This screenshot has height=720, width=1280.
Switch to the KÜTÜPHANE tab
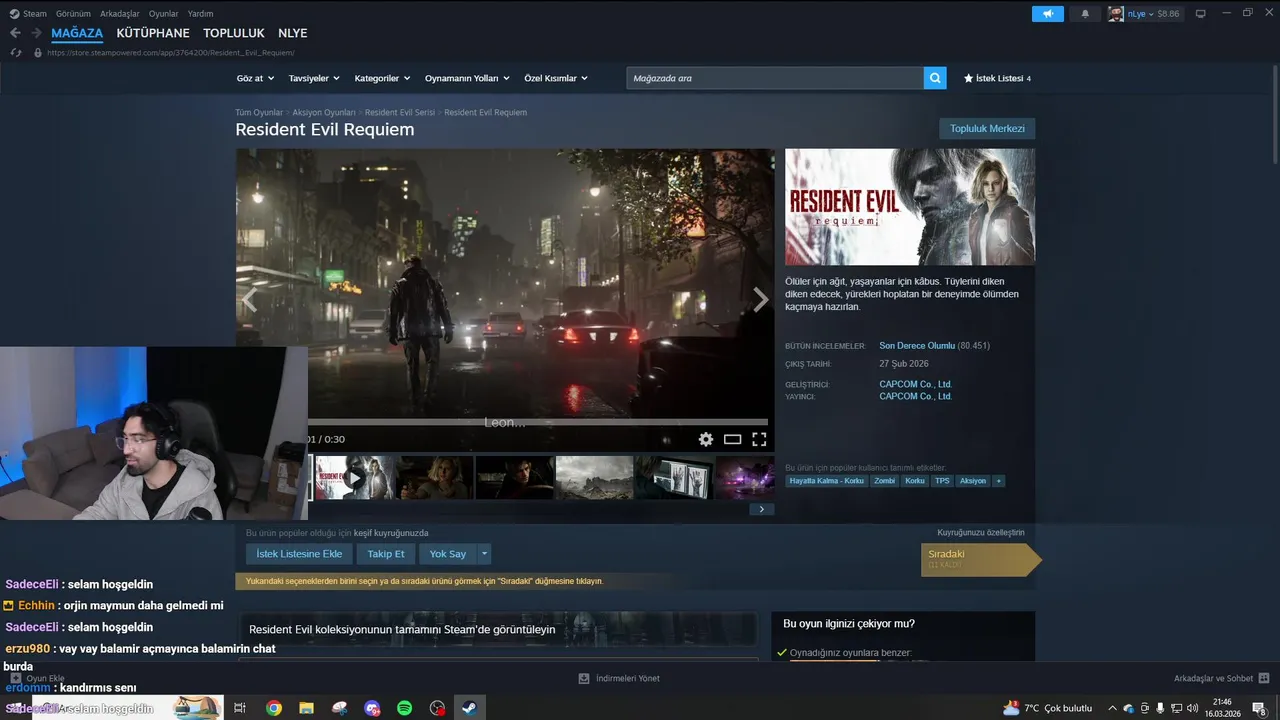(153, 33)
